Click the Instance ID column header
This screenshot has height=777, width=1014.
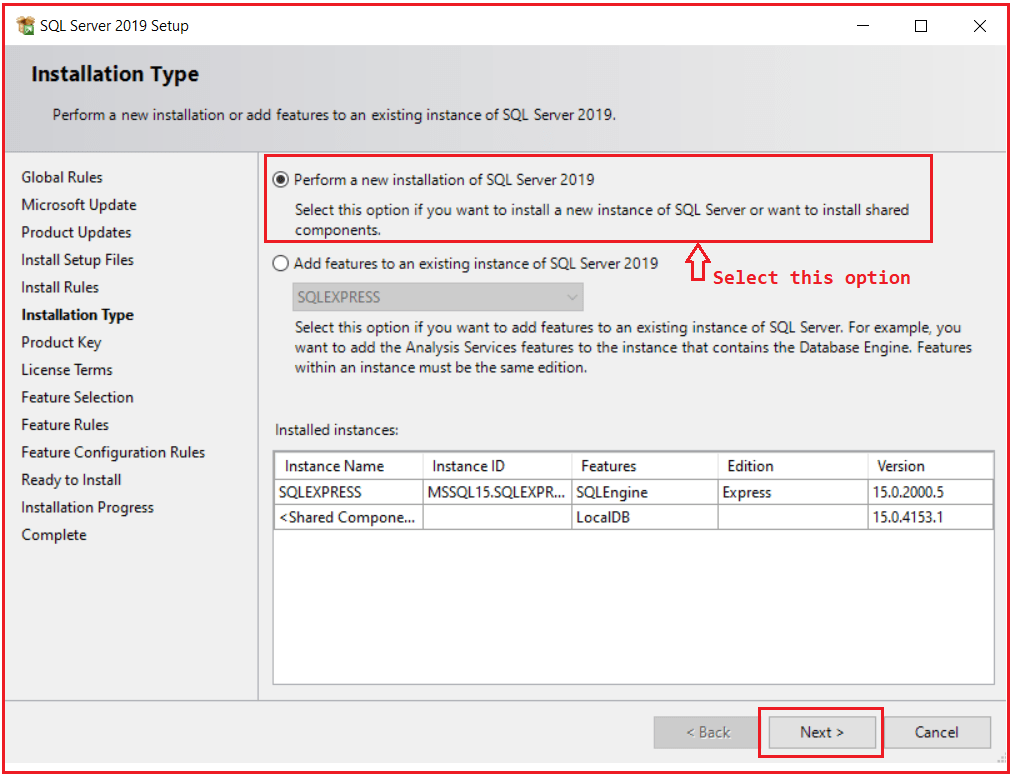pyautogui.click(x=497, y=466)
